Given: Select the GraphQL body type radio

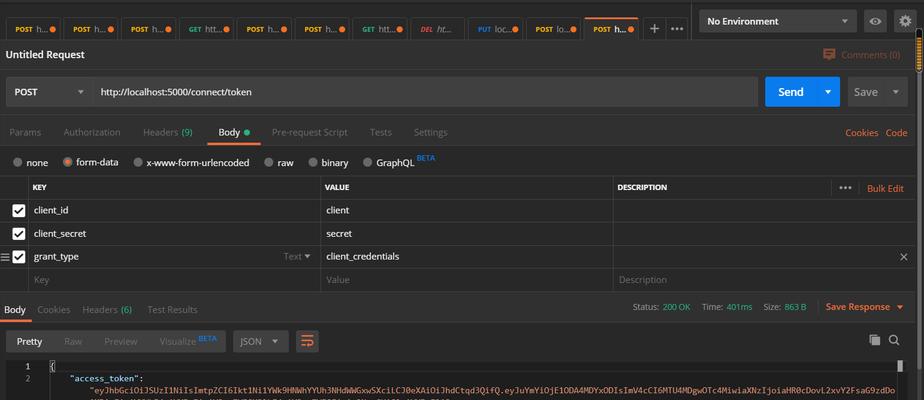Looking at the screenshot, I should (368, 163).
